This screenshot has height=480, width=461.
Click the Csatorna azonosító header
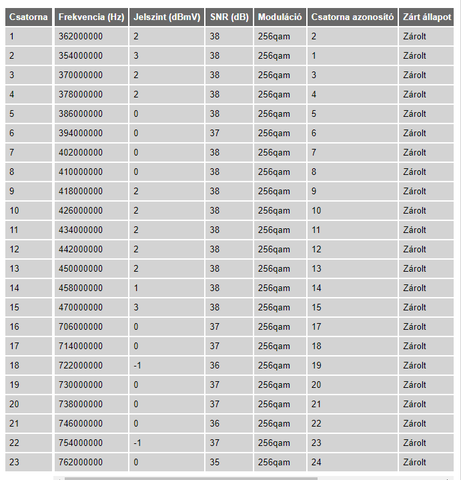[x=352, y=17]
